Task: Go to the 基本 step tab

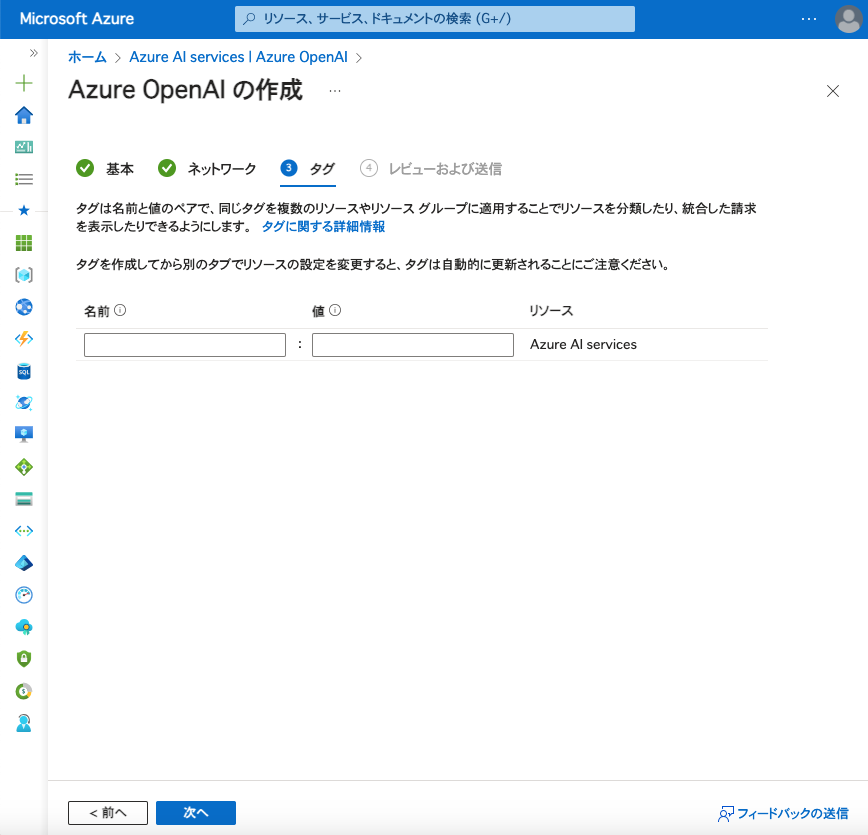Action: tap(105, 168)
